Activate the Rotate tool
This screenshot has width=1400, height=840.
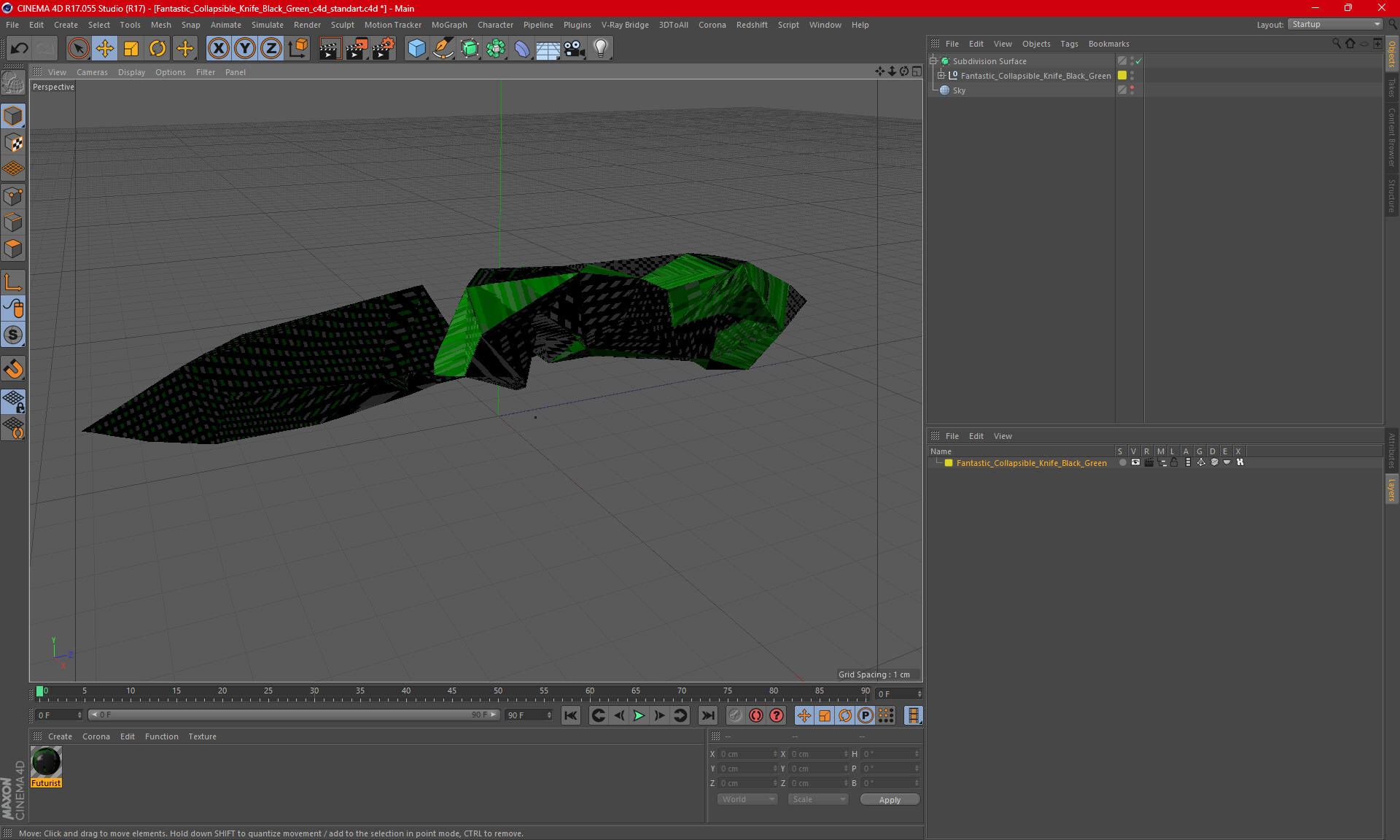[x=157, y=49]
